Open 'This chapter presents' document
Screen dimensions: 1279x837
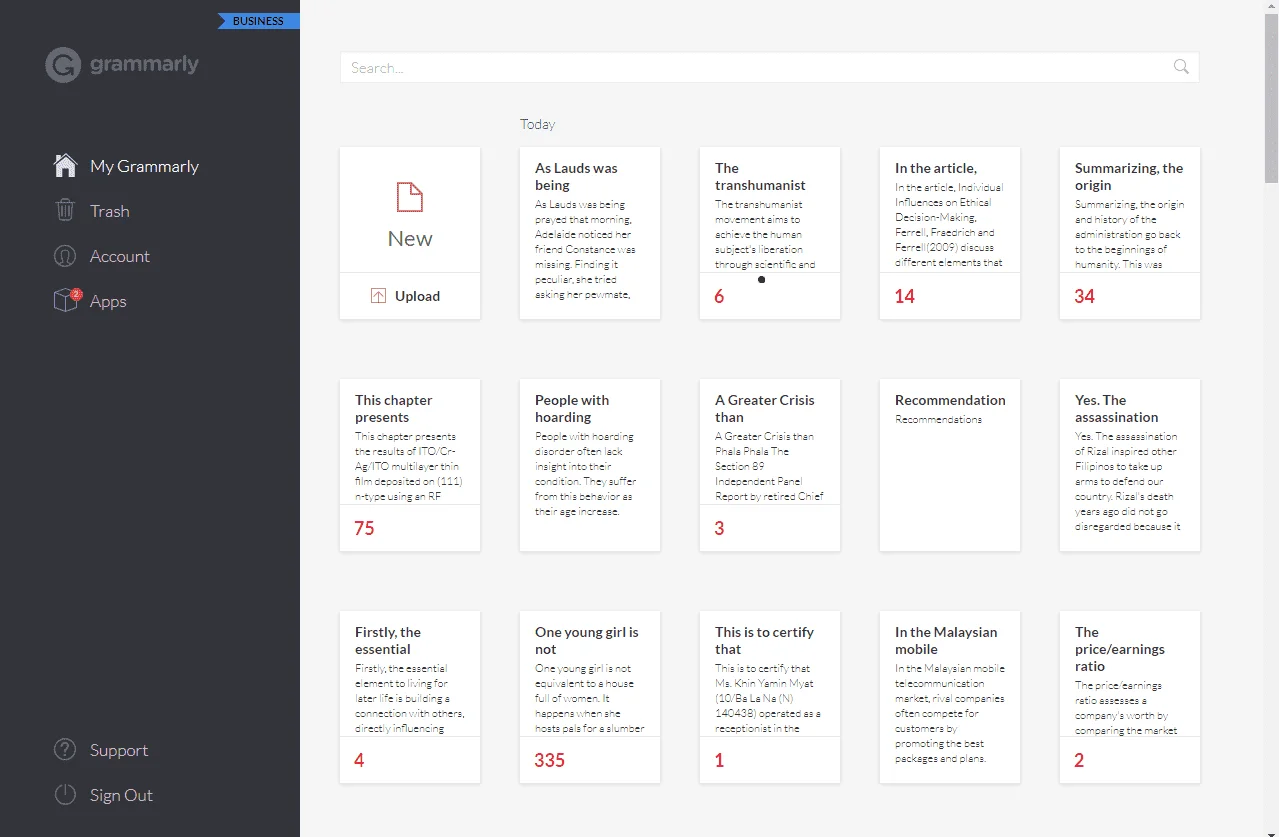coord(410,465)
